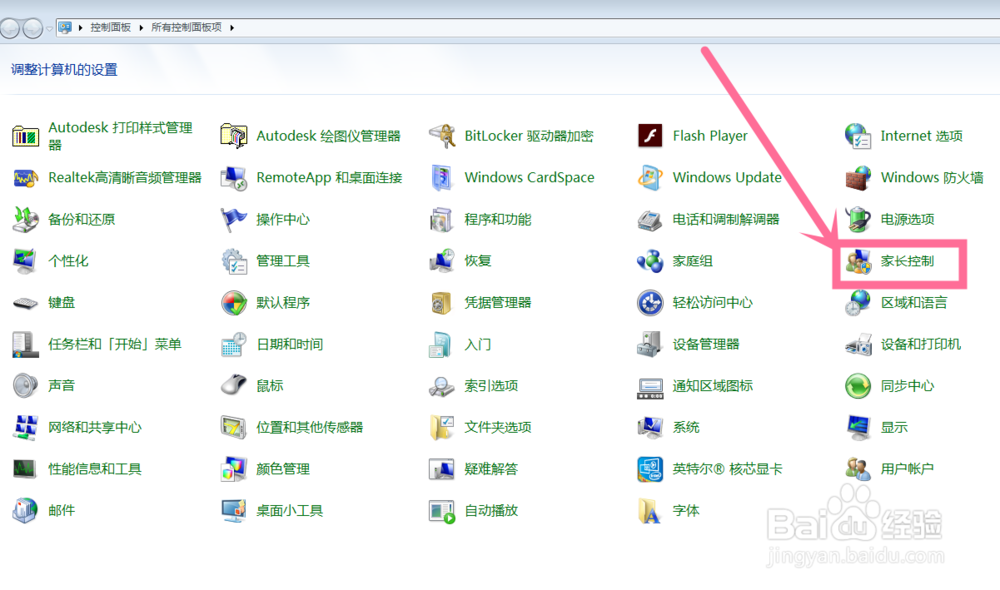Click the 字体 icon
This screenshot has width=1000, height=590.
coord(650,511)
